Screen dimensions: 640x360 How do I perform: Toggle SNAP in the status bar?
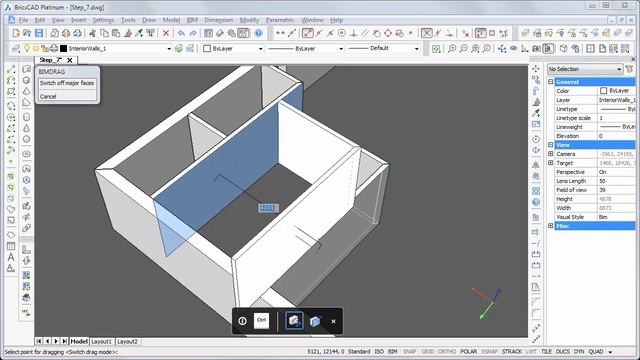pyautogui.click(x=409, y=351)
